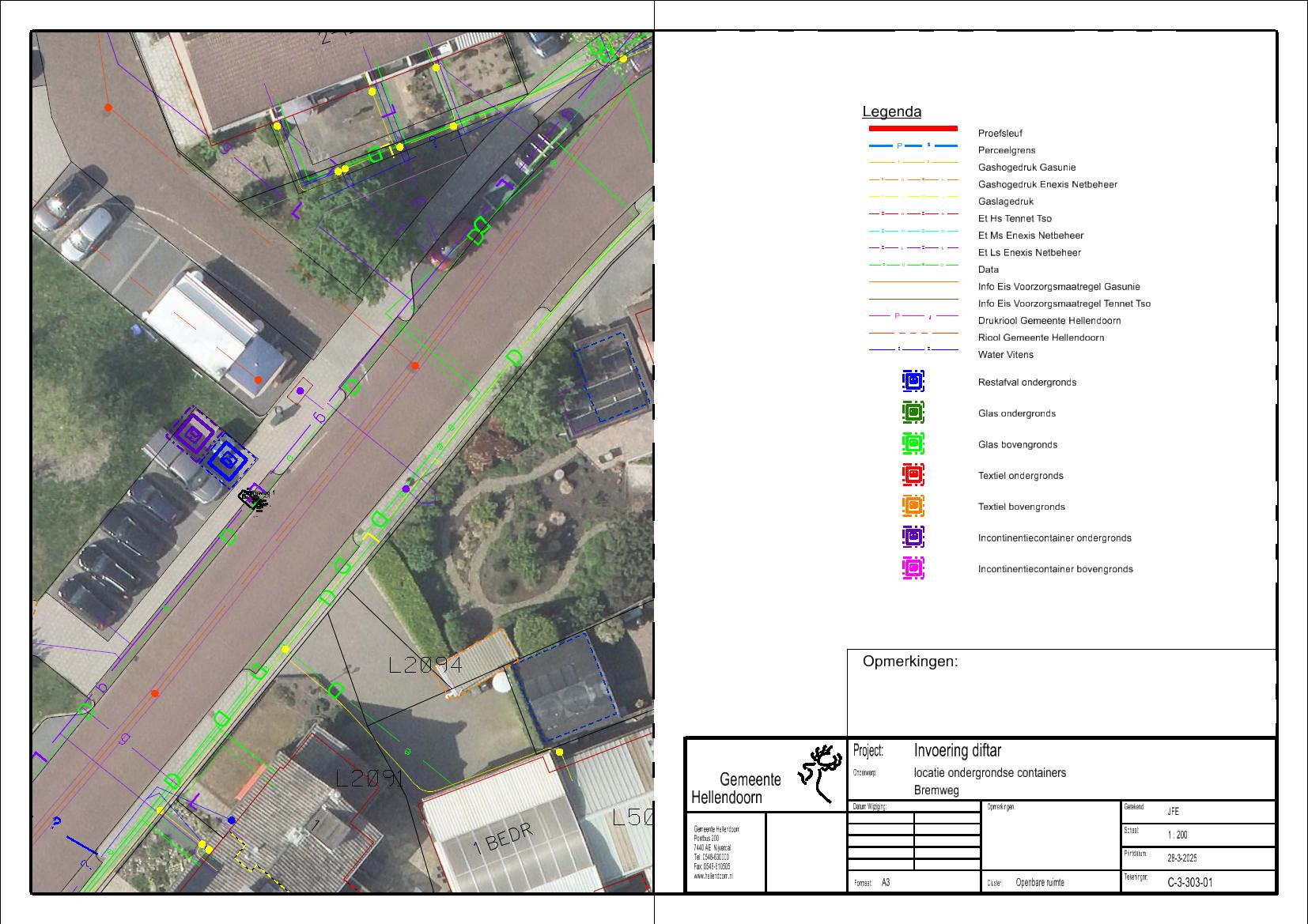Click the Legenda heading

[891, 112]
